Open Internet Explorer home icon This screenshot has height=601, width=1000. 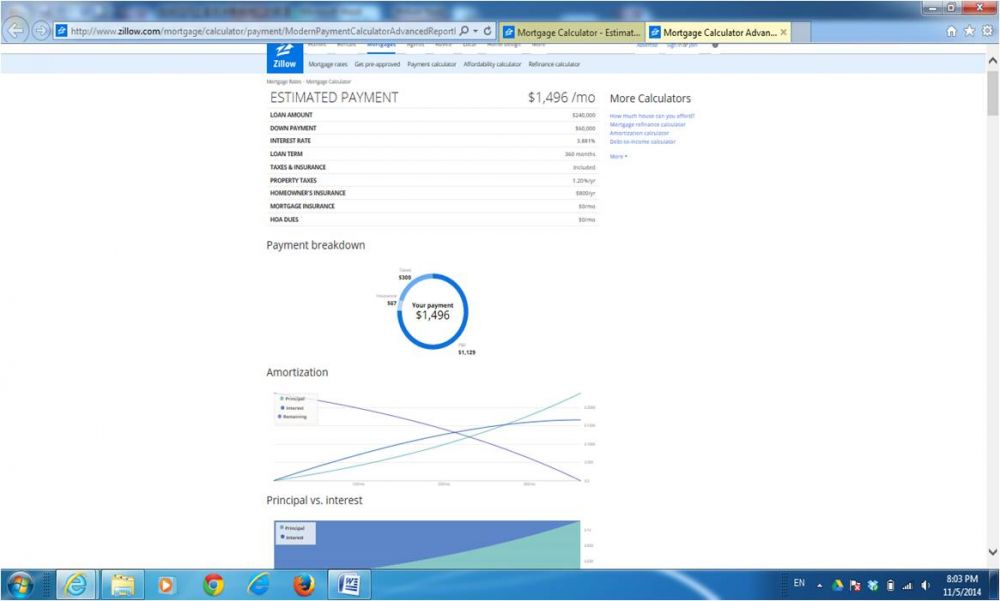(x=952, y=31)
